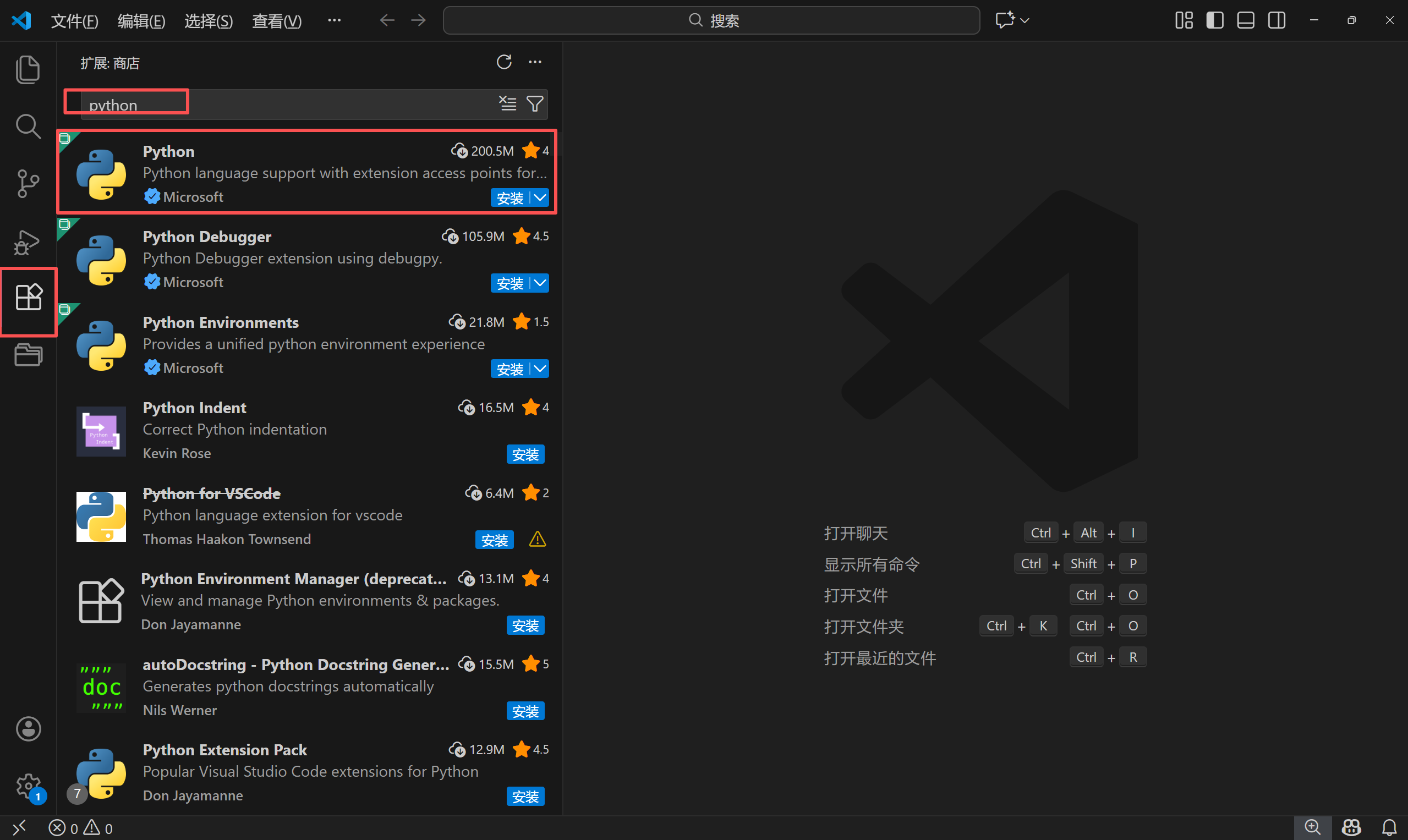
Task: Toggle the secondary side bar layout
Action: click(x=1276, y=20)
